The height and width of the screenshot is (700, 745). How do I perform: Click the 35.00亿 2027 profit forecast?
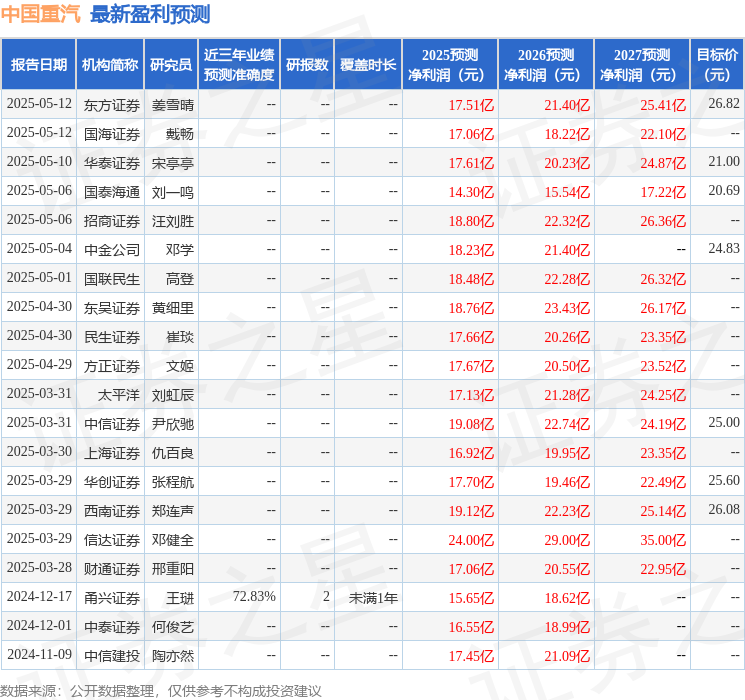point(663,540)
